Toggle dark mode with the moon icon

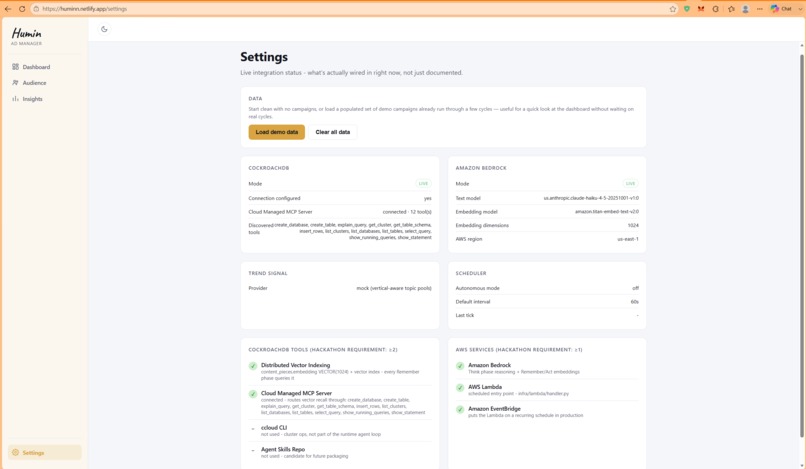[x=104, y=29]
